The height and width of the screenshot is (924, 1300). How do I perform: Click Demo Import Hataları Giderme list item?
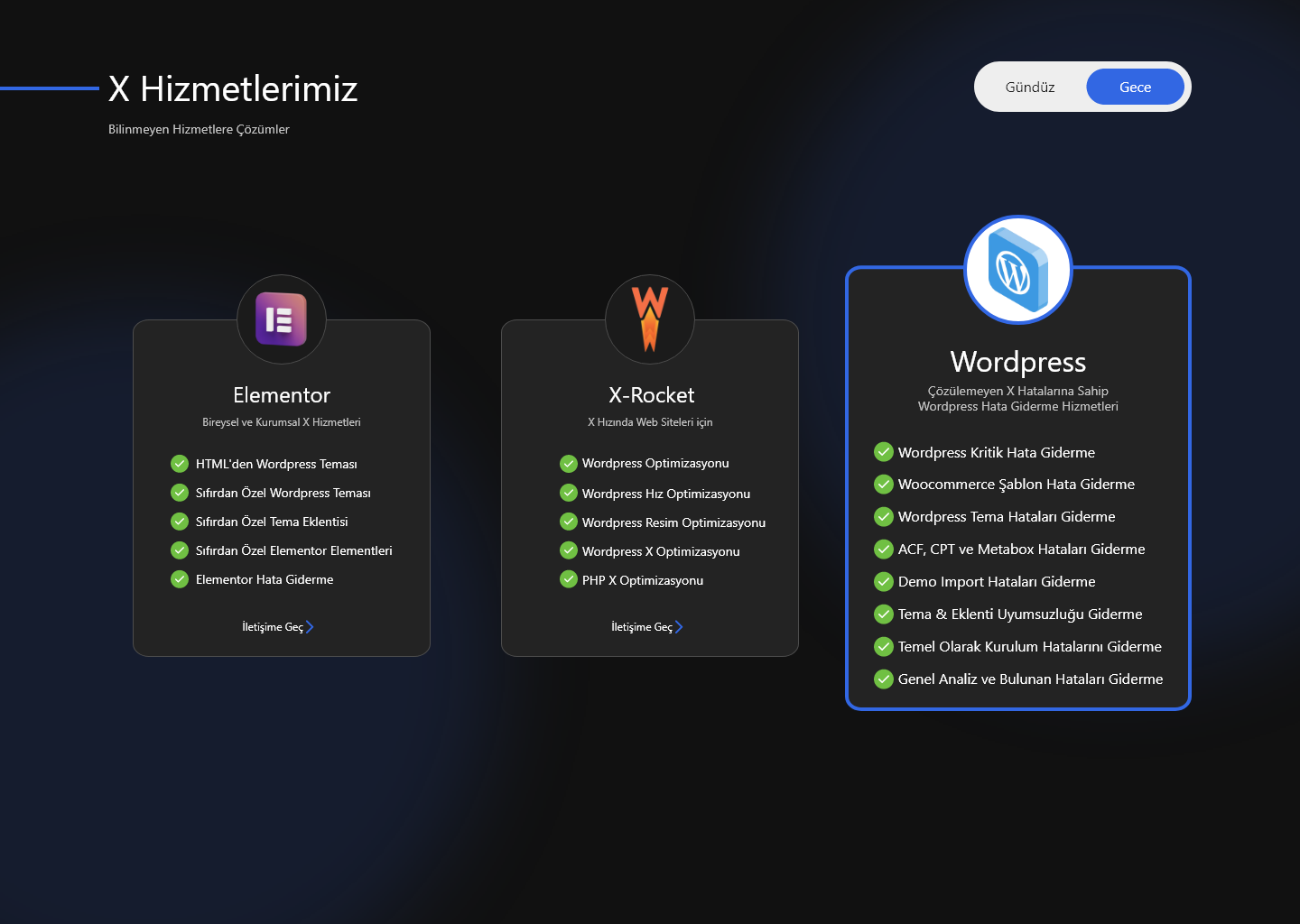tap(997, 582)
